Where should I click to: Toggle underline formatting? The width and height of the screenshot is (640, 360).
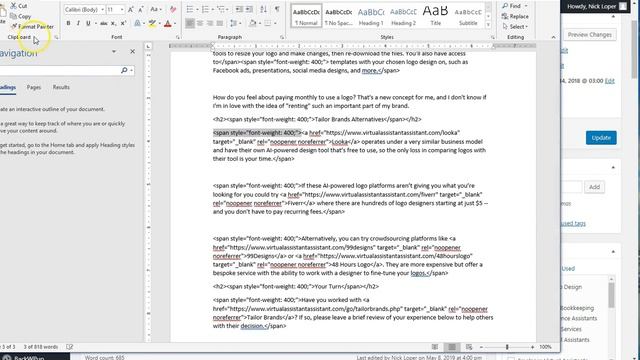(88, 23)
